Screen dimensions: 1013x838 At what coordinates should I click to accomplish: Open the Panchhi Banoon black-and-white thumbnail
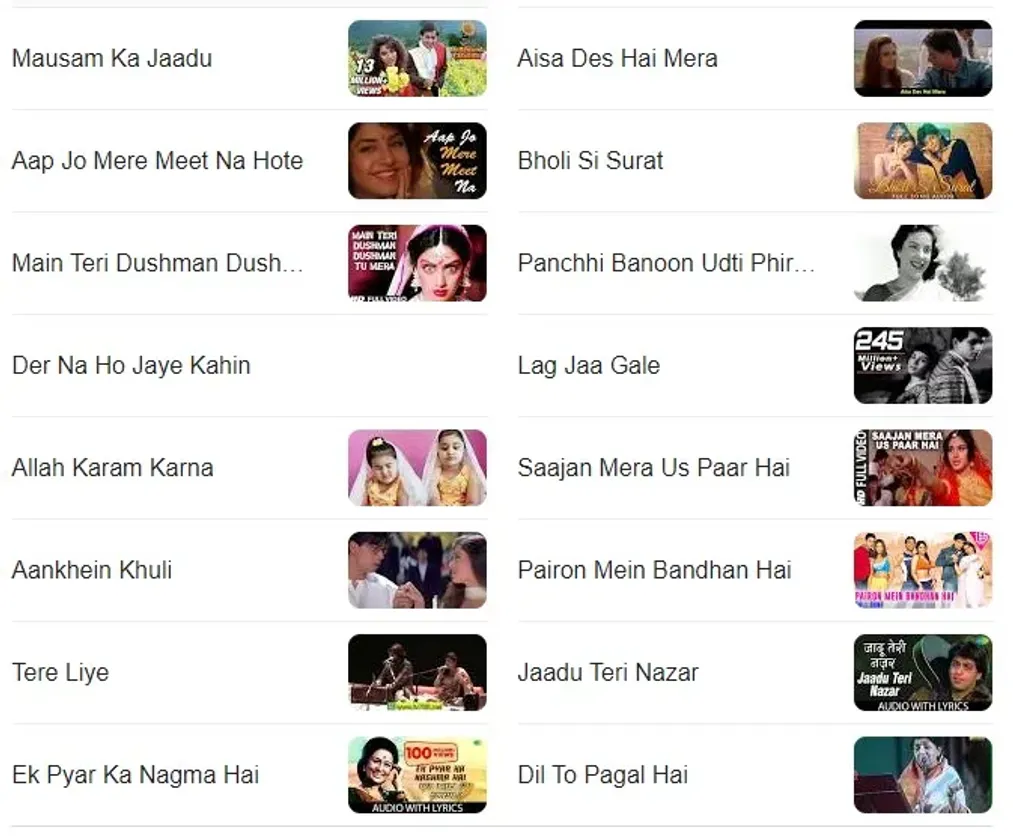click(x=923, y=263)
